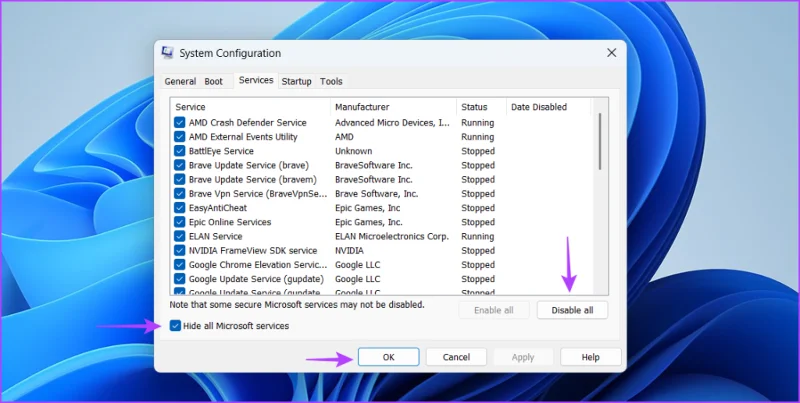The width and height of the screenshot is (800, 403).
Task: Click the Google Update Service (gupdate) name
Action: [256, 279]
